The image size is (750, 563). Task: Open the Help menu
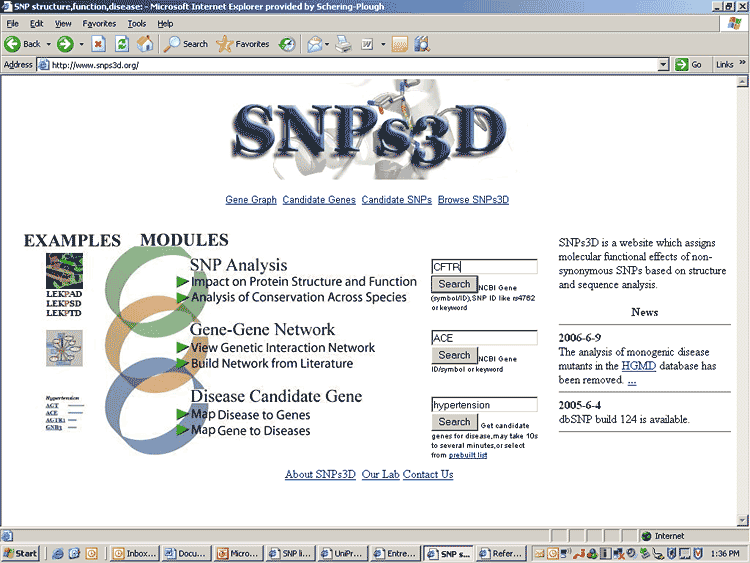click(165, 23)
